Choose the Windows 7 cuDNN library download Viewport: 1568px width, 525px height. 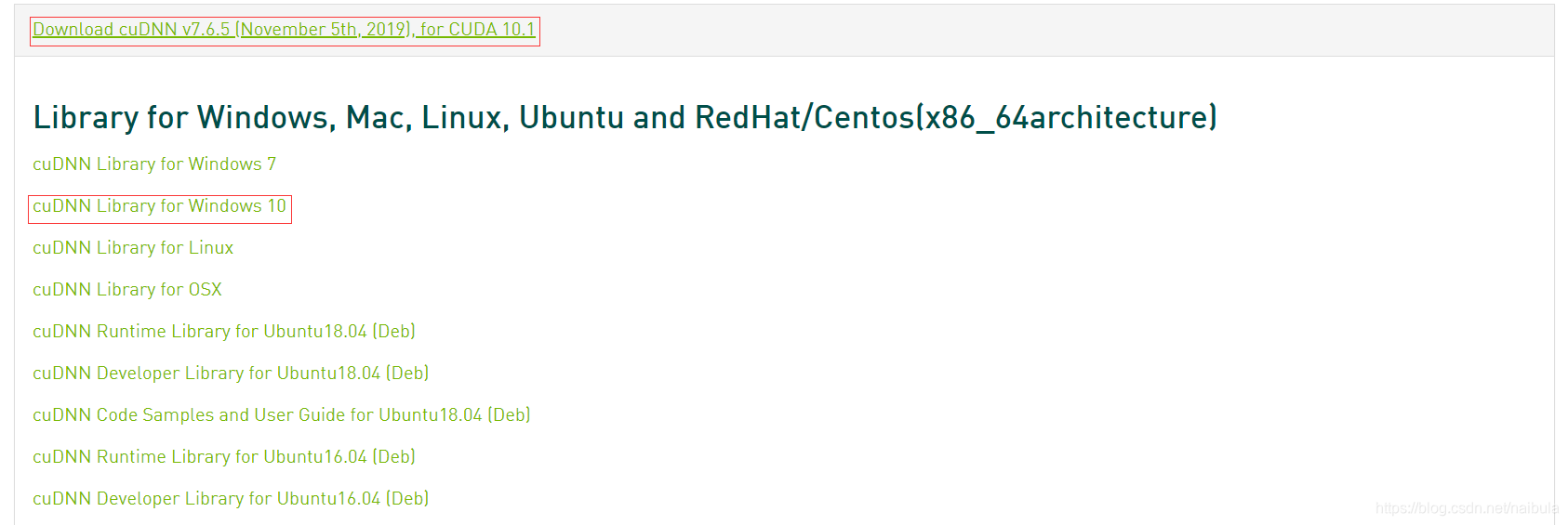click(154, 164)
